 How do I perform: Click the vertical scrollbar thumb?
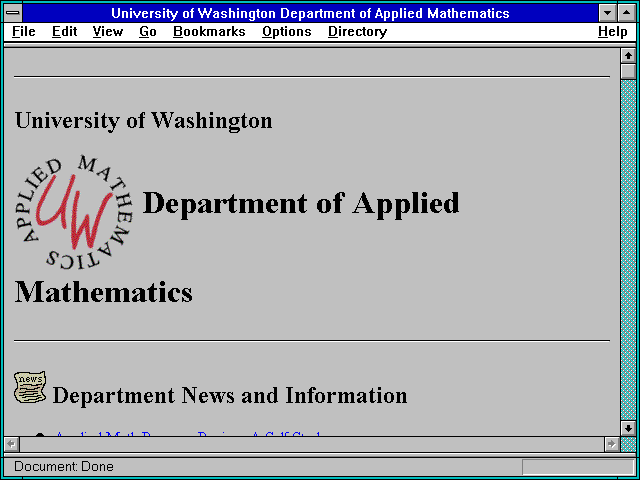pyautogui.click(x=629, y=71)
